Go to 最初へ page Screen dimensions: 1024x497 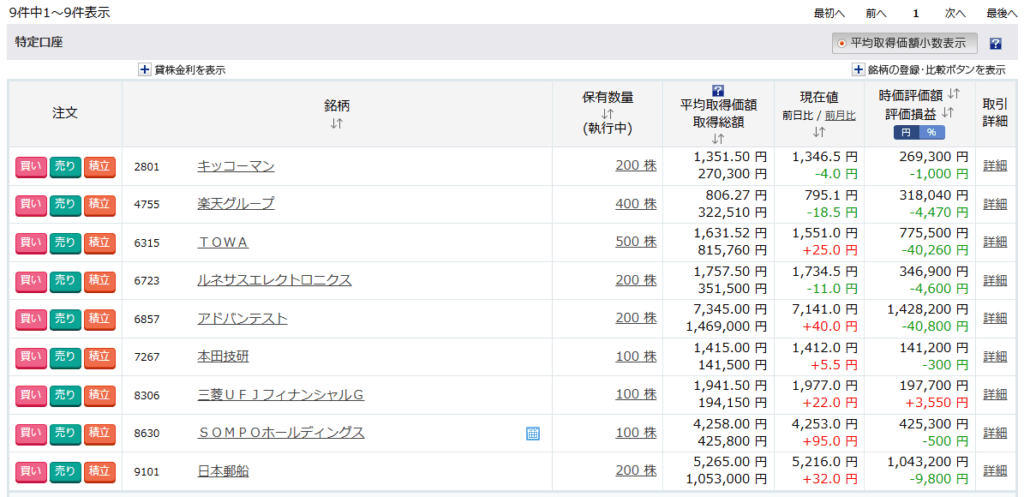coord(829,12)
